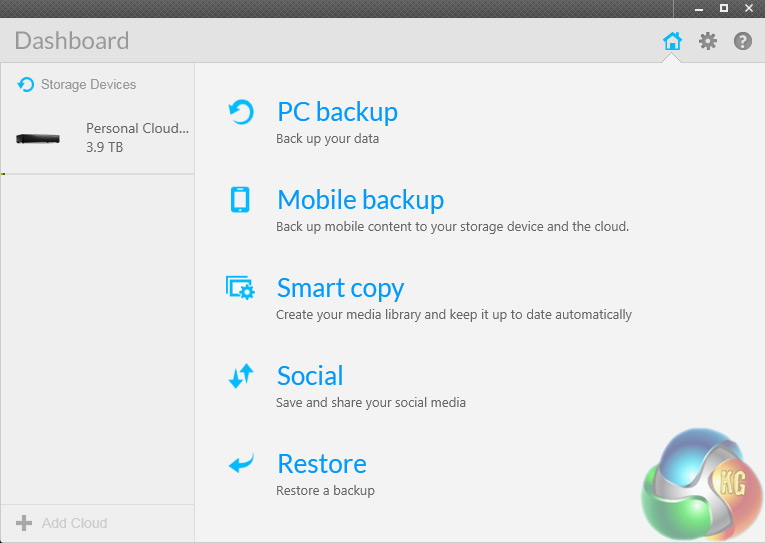Click the Mobile backup phone icon

(240, 200)
